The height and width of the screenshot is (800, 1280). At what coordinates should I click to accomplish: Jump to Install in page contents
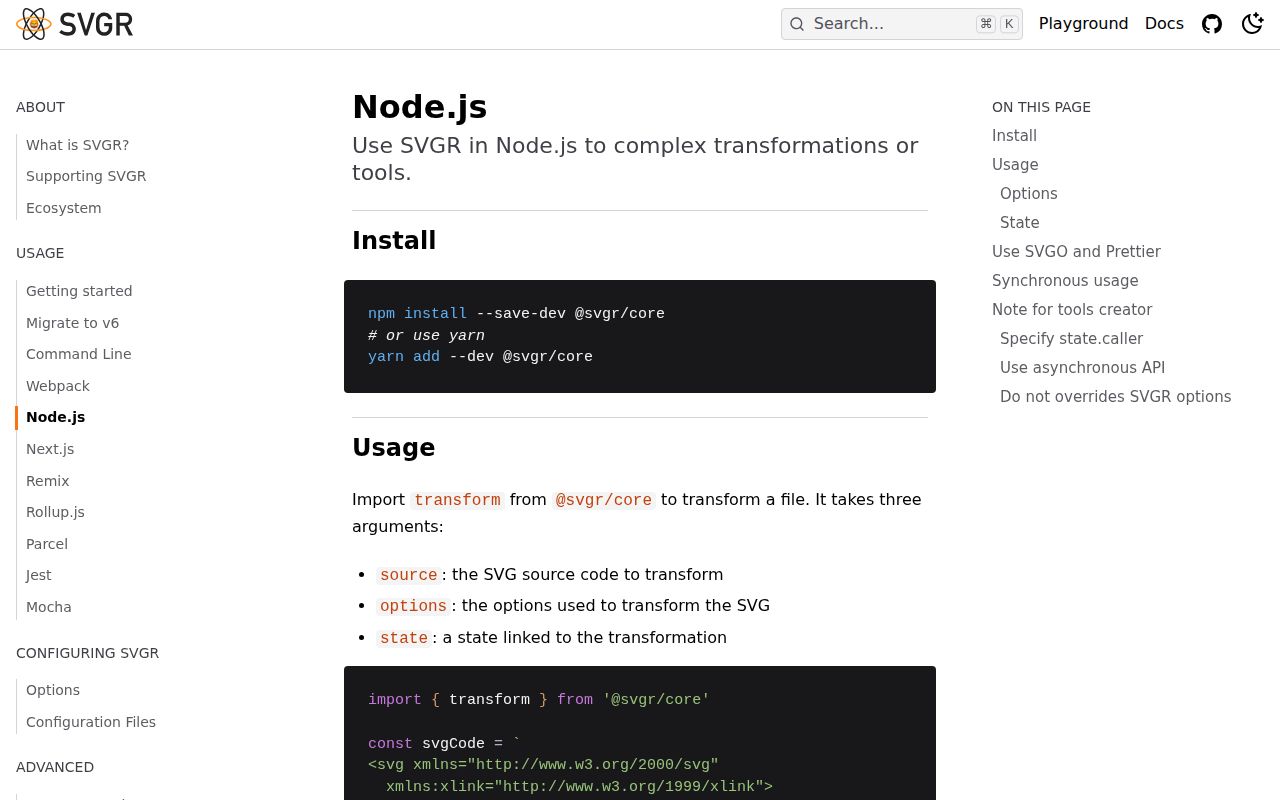[1014, 136]
